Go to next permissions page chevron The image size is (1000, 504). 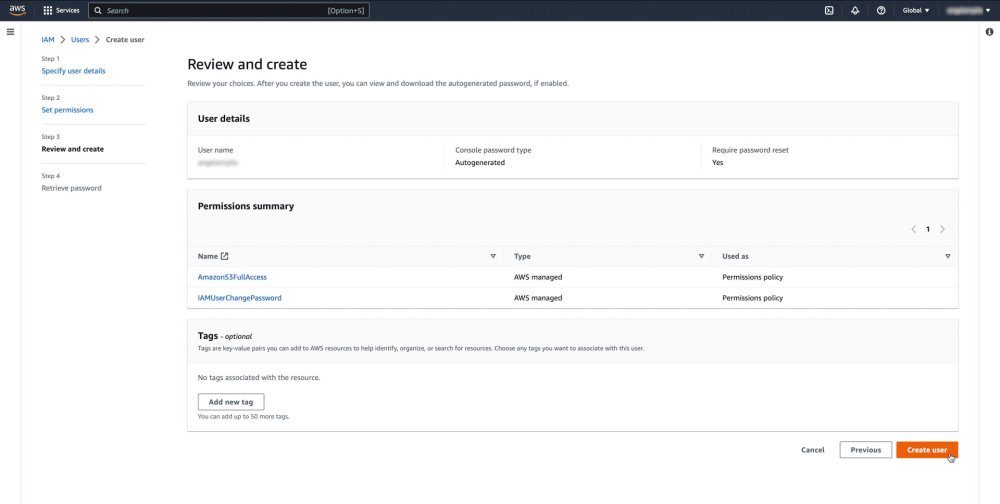point(942,229)
